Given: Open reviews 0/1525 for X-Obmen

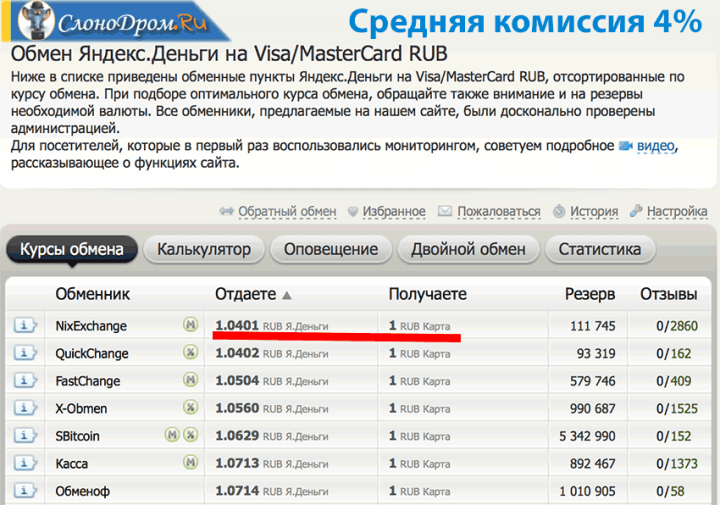Looking at the screenshot, I should 677,409.
